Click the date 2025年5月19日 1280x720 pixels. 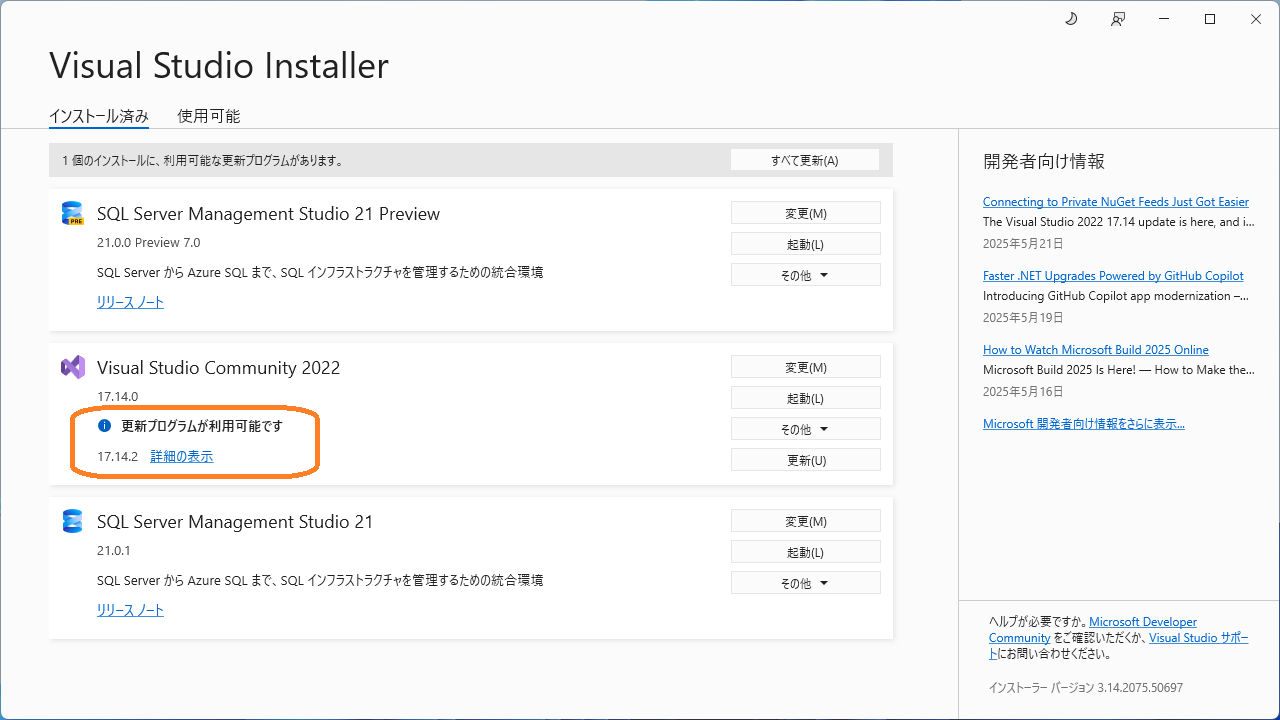tap(1023, 317)
